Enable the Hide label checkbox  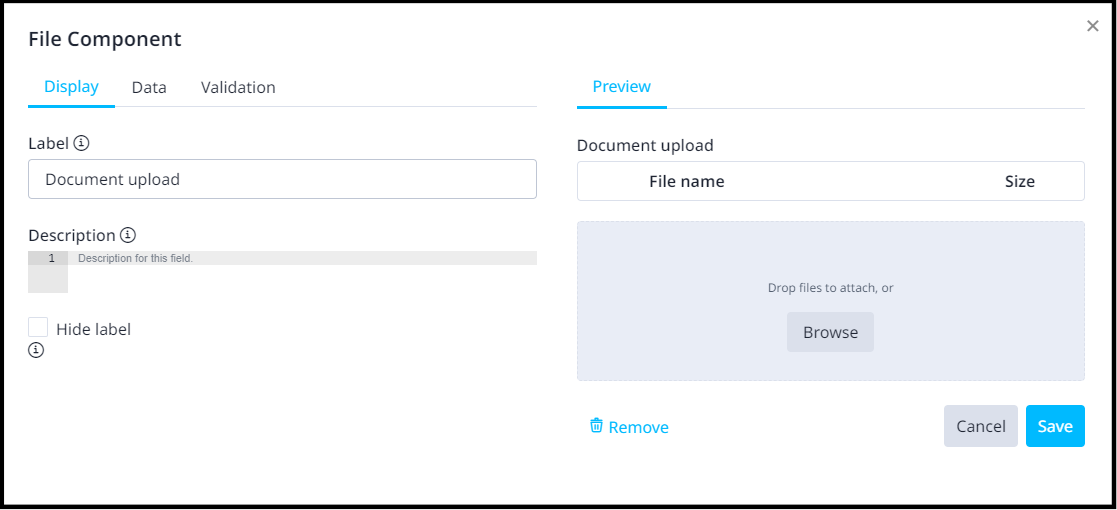[x=38, y=328]
